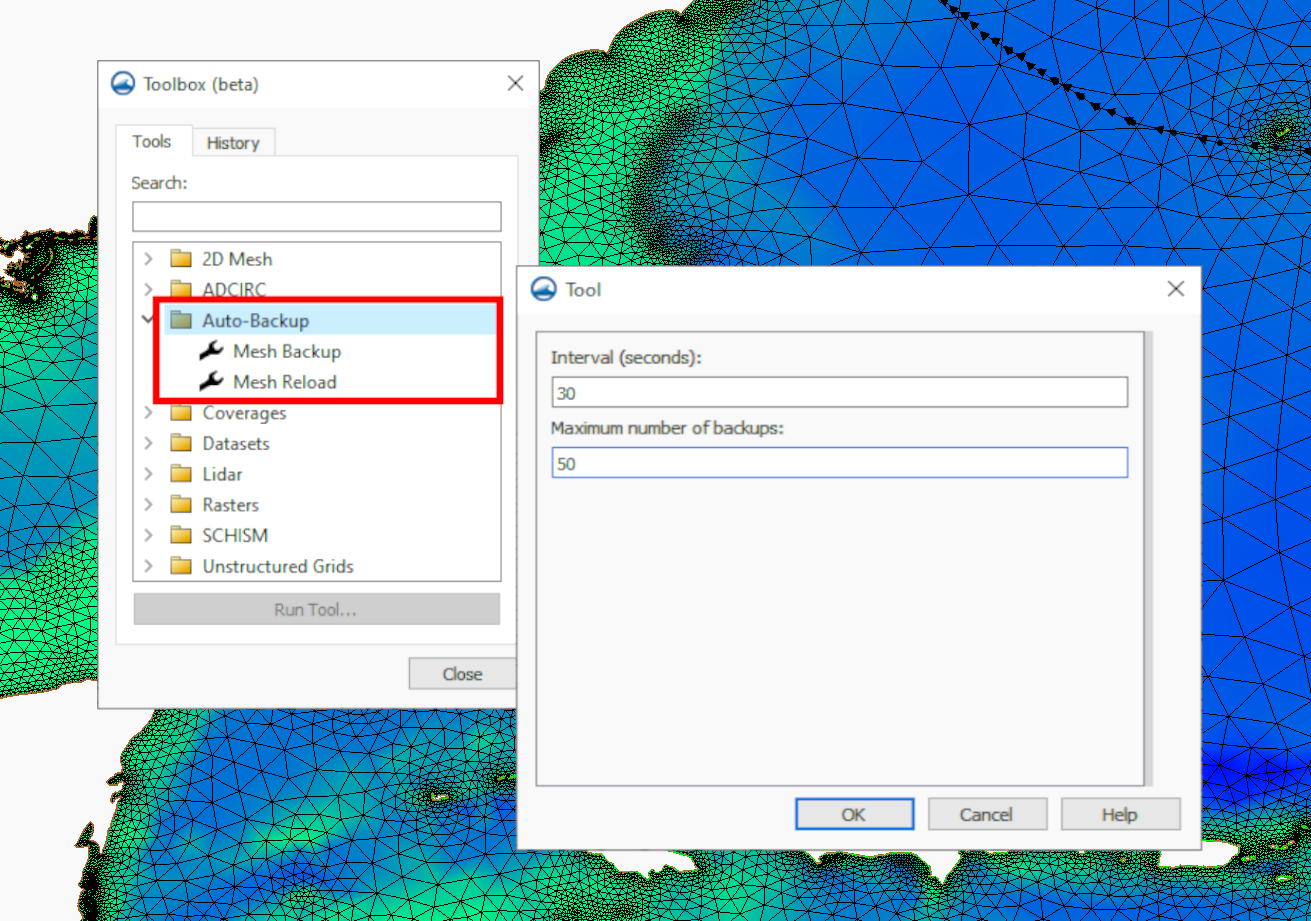
Task: Open the Datasets folder
Action: 235,443
